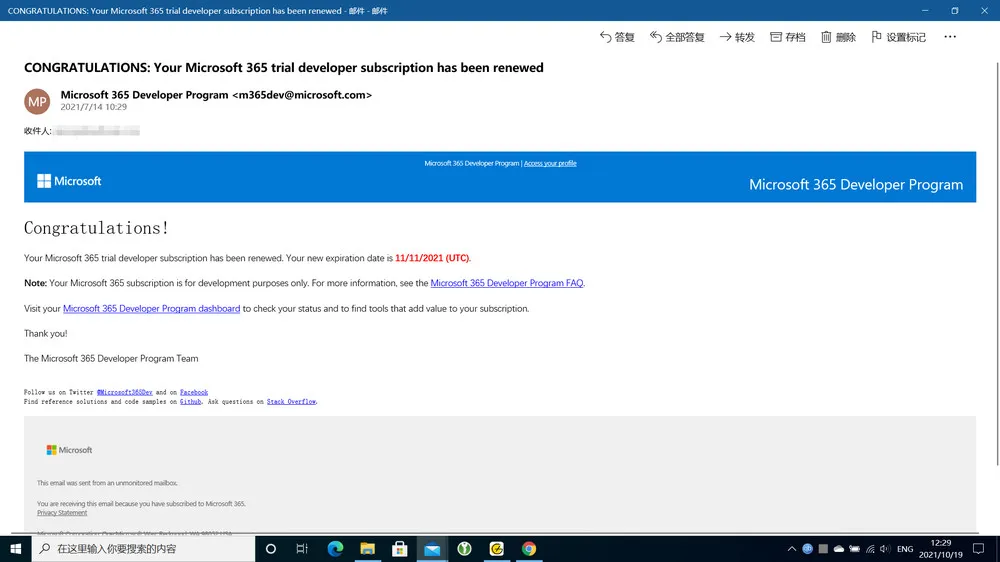Open Microsoft 365 Developer Program dashboard link
Viewport: 1000px width, 562px height.
[x=151, y=309]
